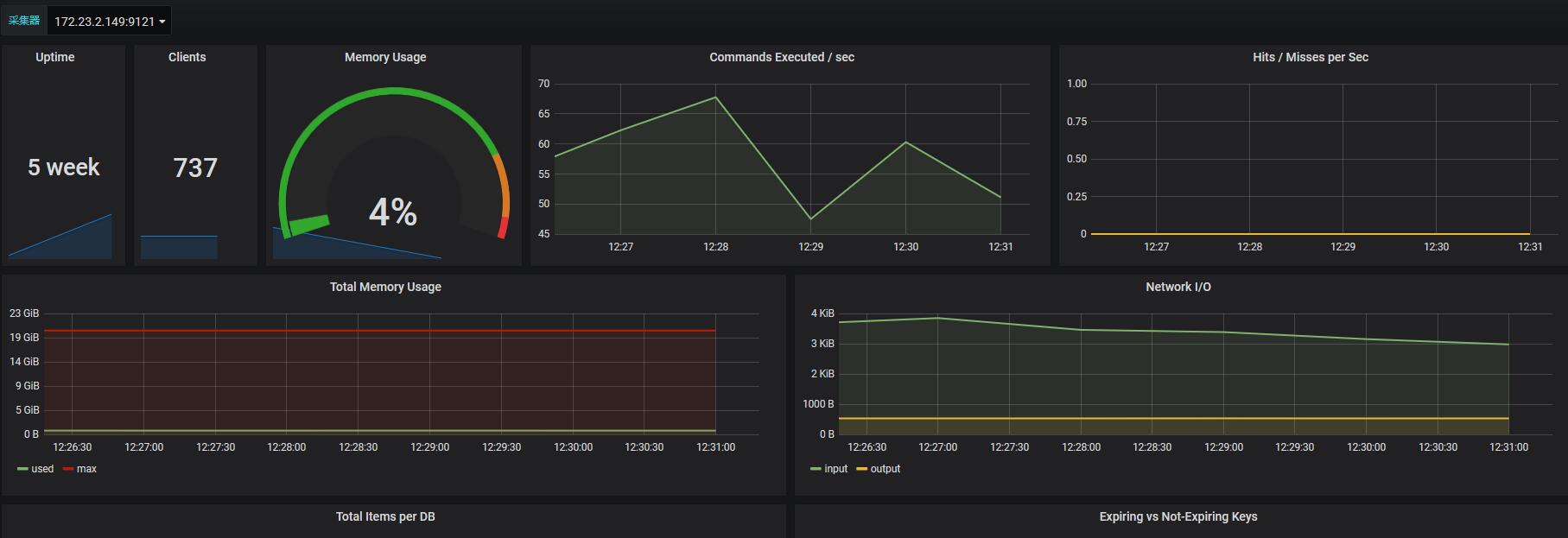This screenshot has height=538, width=1568.
Task: Toggle the input series in Network legend
Action: click(836, 469)
